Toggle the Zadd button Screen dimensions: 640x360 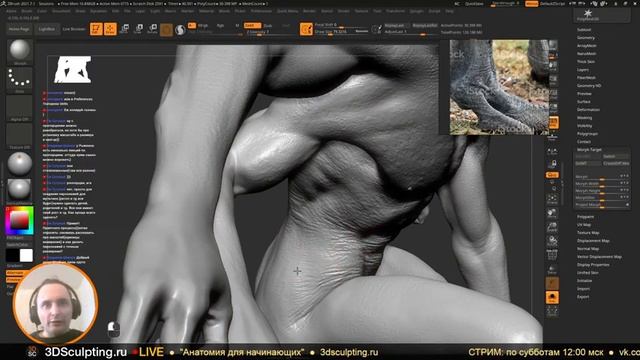click(252, 25)
